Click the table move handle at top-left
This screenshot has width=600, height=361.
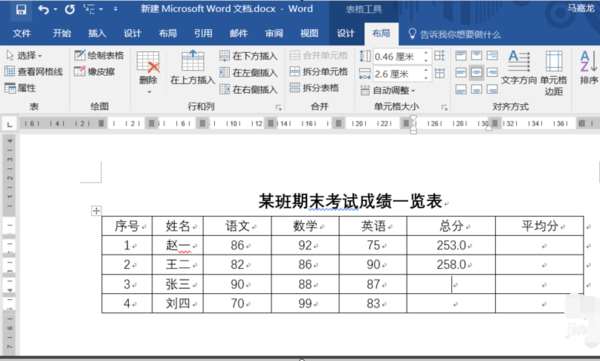(x=96, y=211)
